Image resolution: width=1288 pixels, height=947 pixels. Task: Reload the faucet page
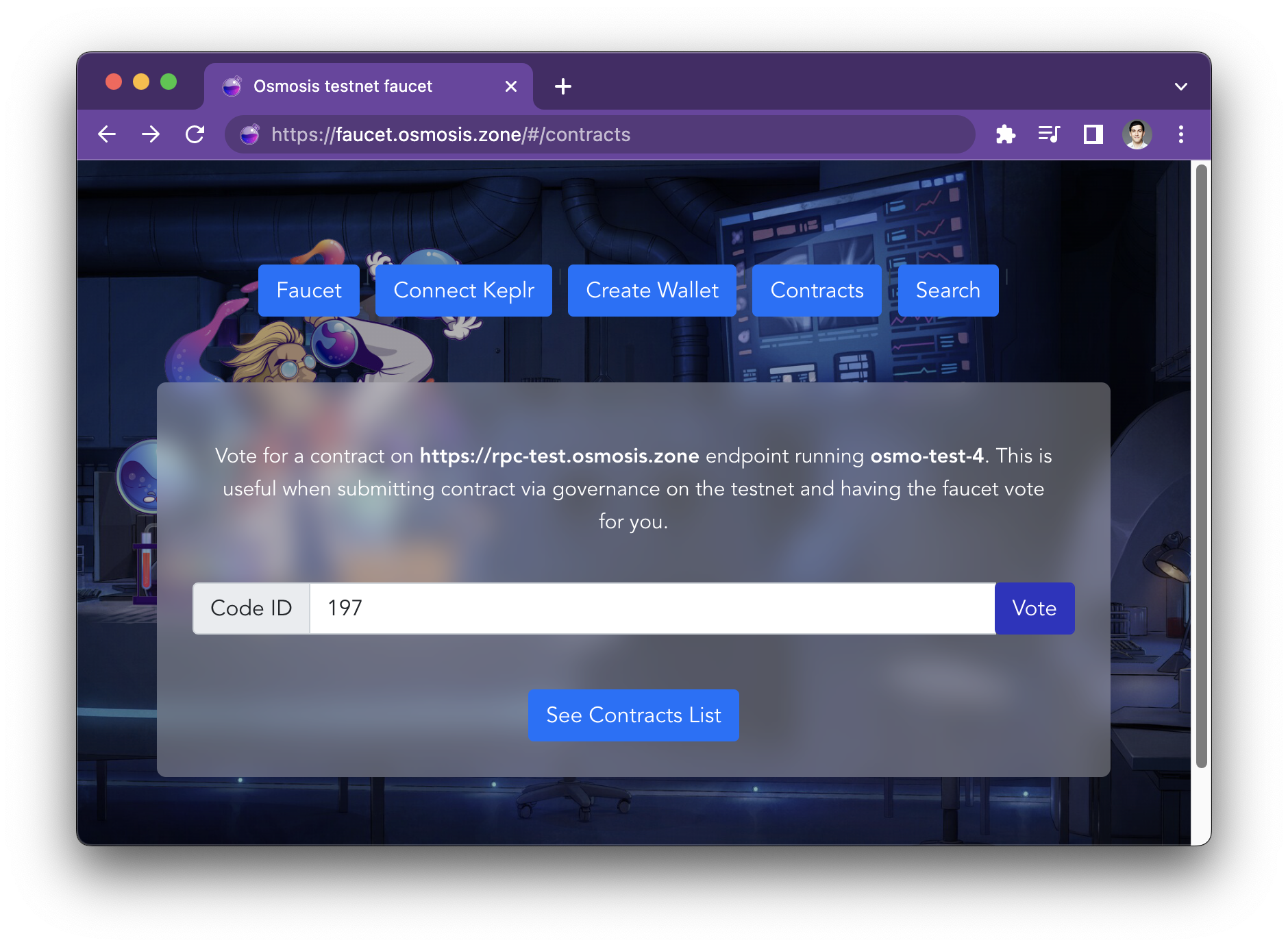[x=195, y=134]
